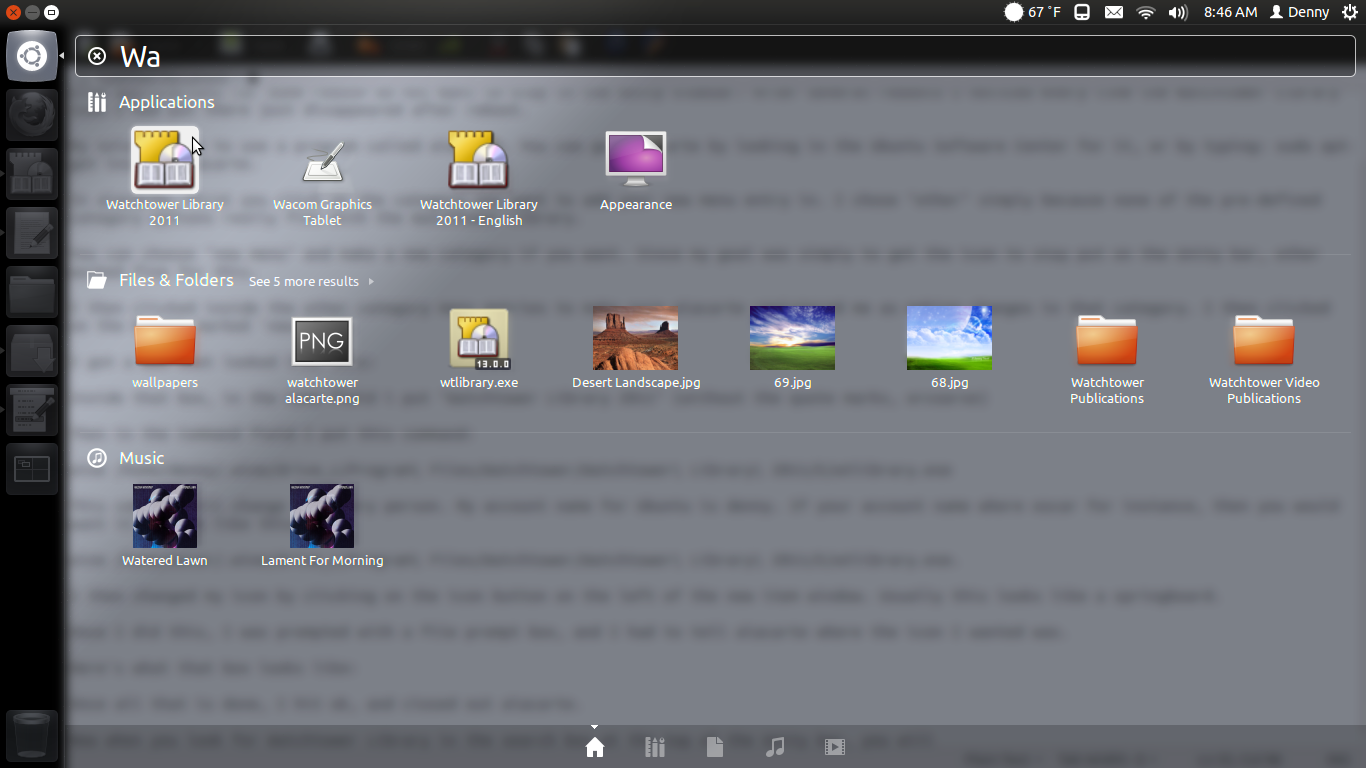
Task: Switch to the Music lens
Action: 775,747
